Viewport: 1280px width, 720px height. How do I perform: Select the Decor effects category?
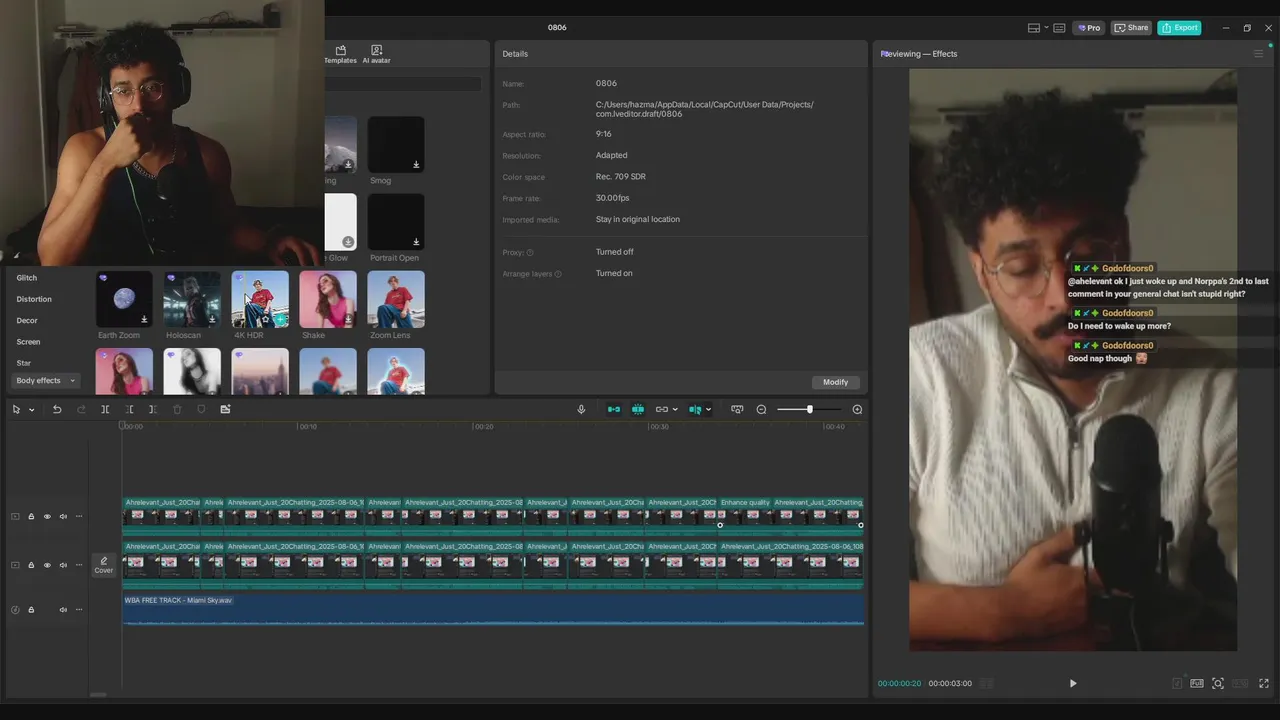point(27,321)
